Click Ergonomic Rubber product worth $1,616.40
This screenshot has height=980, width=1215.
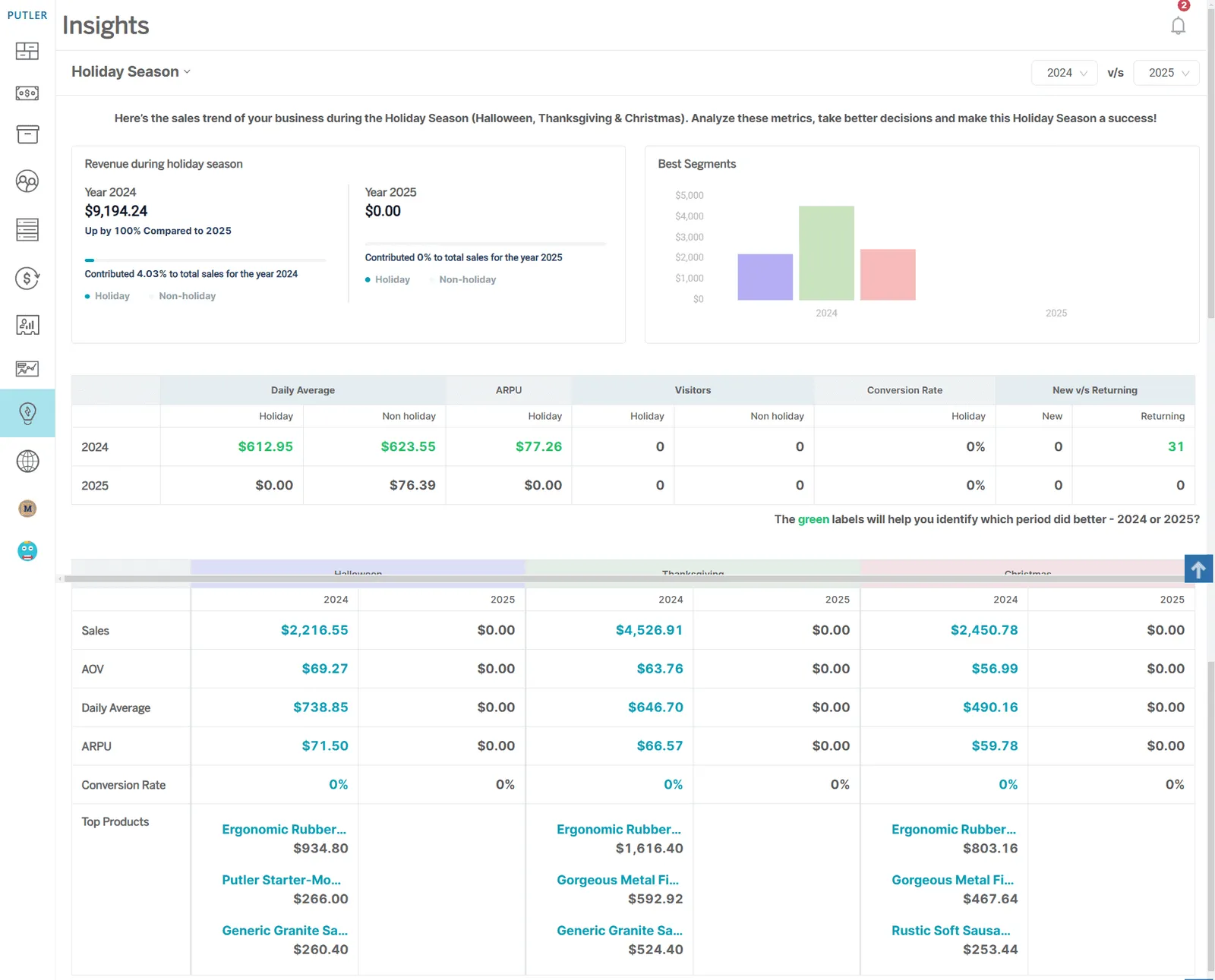coord(619,830)
